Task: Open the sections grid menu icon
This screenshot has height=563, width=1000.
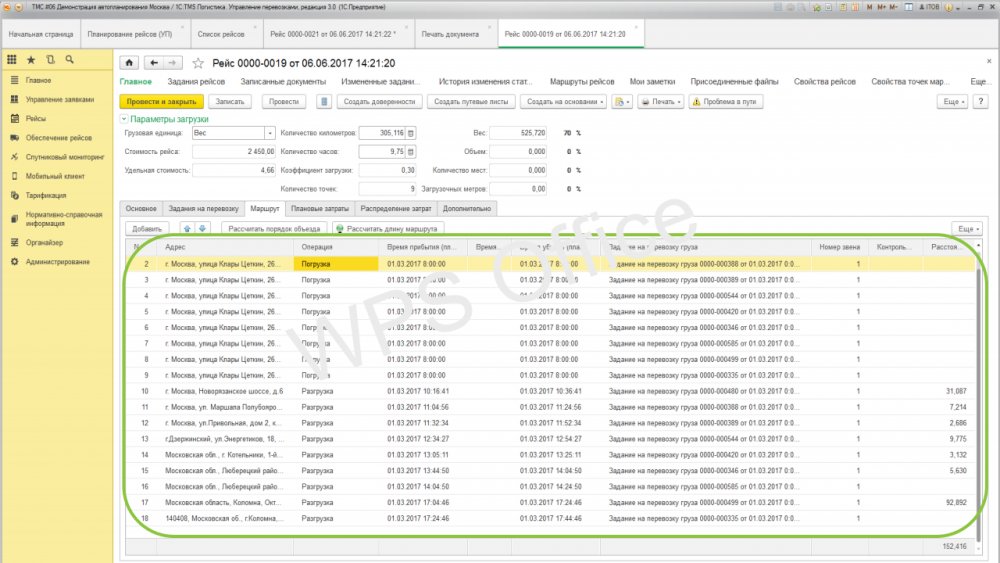Action: tap(12, 60)
